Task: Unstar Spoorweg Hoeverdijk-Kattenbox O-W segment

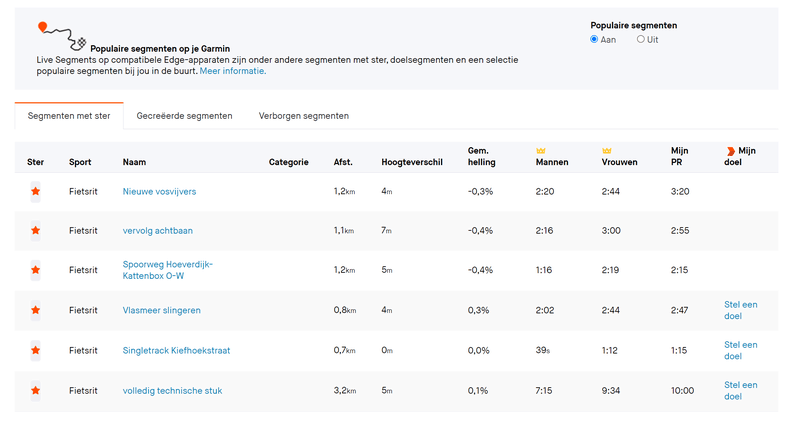Action: coord(36,270)
